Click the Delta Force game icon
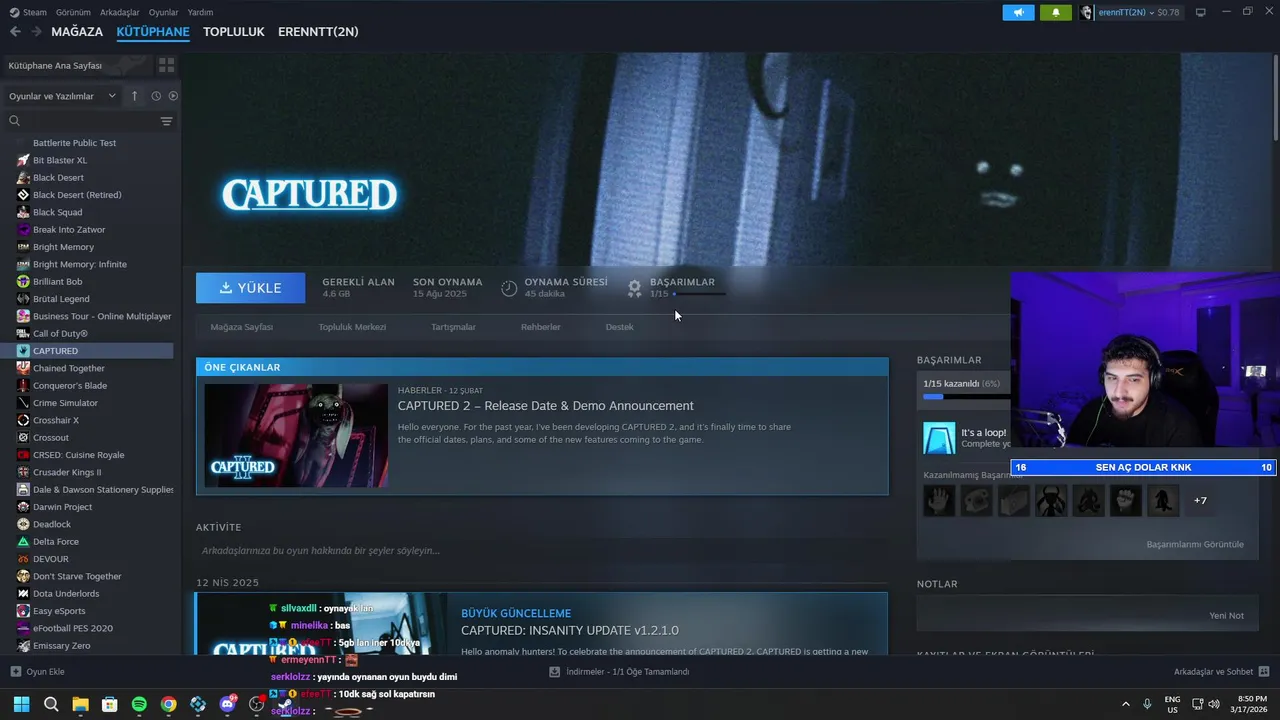The height and width of the screenshot is (720, 1280). click(23, 542)
